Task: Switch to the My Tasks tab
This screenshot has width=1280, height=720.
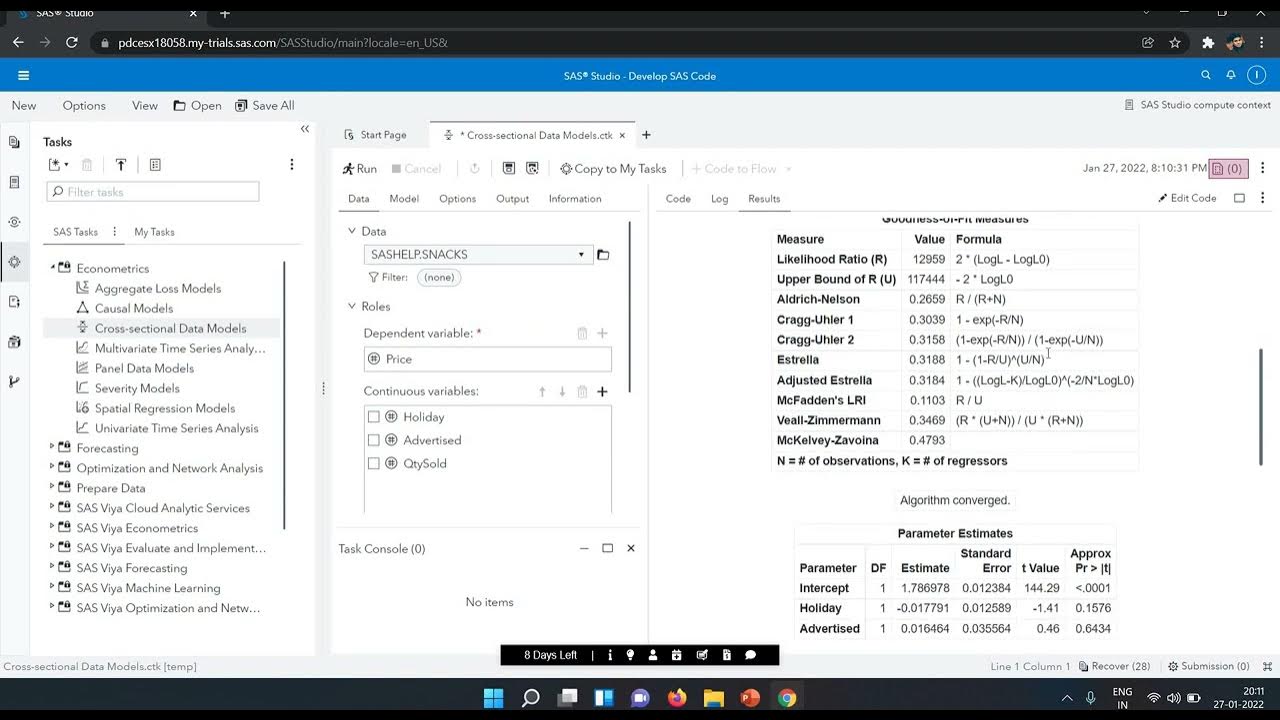Action: [154, 232]
